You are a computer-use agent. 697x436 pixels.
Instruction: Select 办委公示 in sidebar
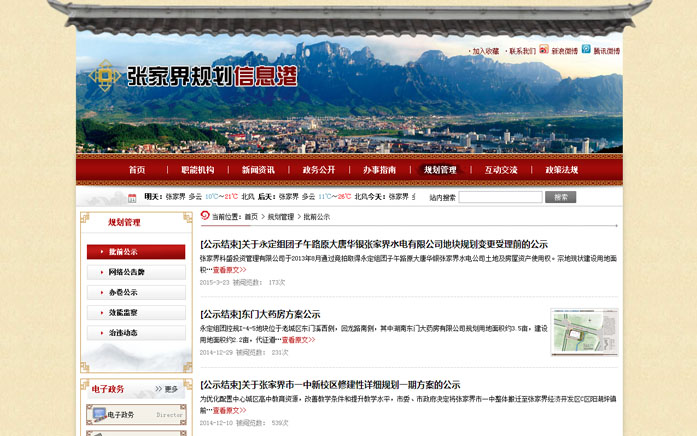[x=136, y=292]
